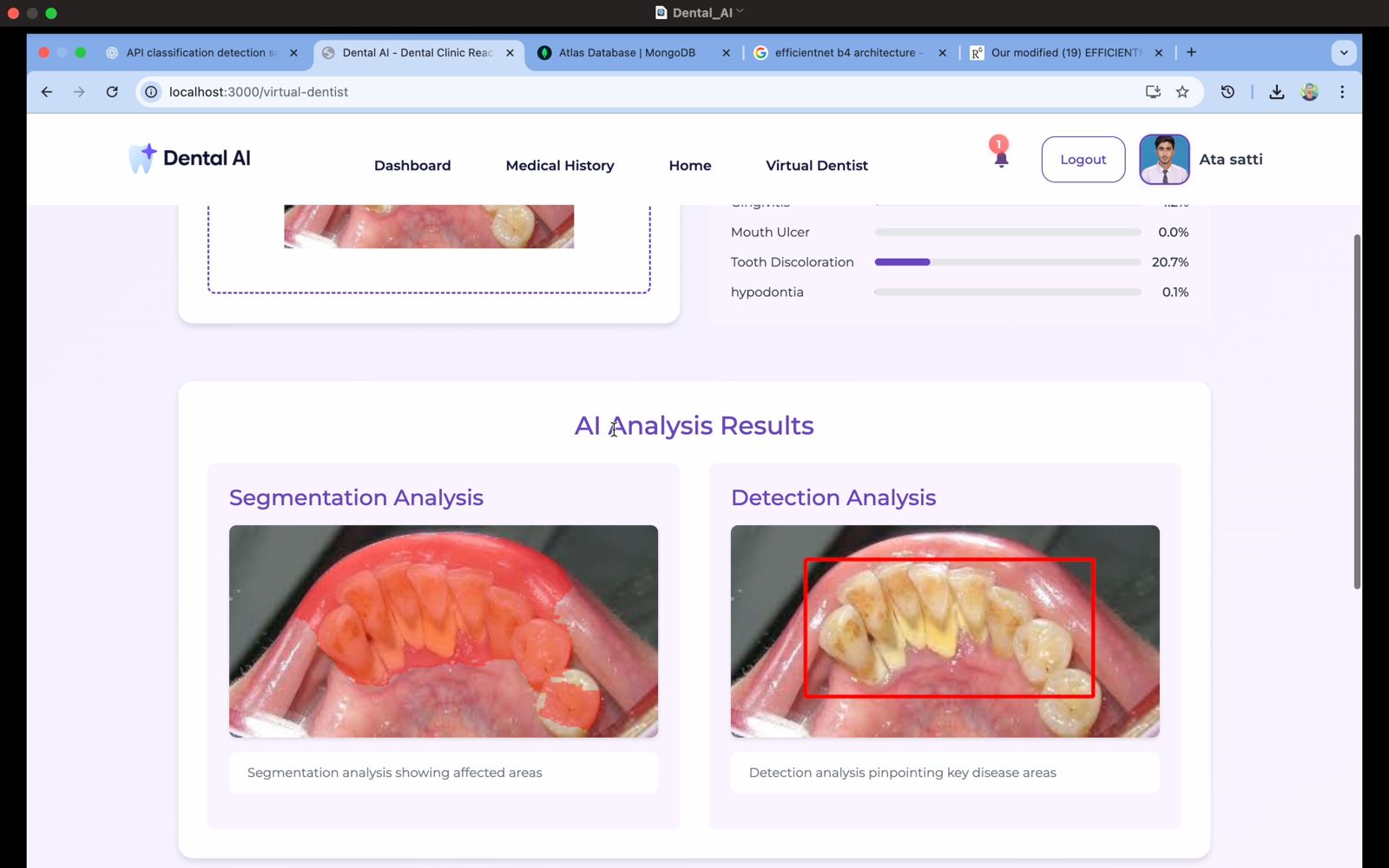
Task: Open a new browser tab
Action: coord(1191,52)
